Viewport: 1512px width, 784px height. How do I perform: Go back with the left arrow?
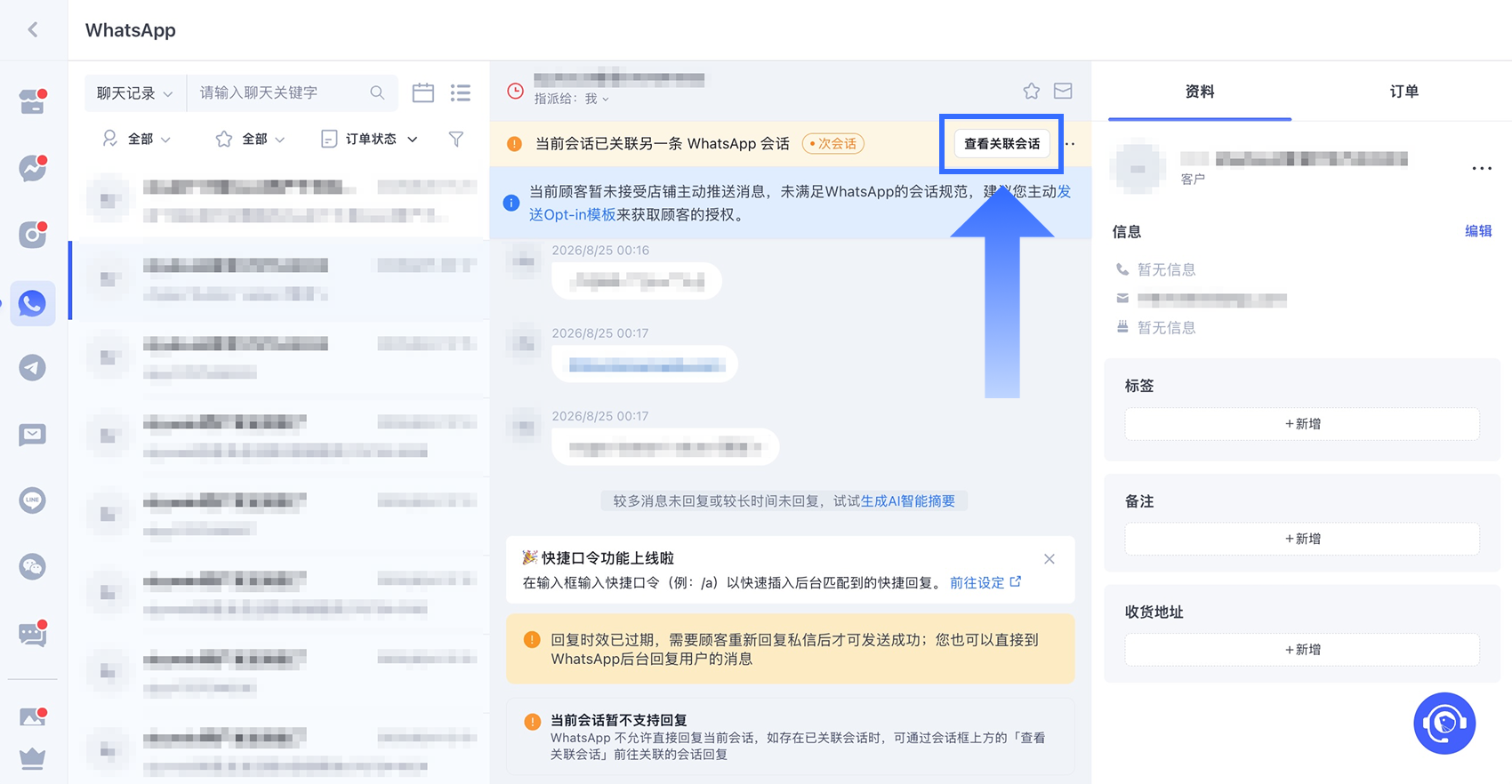[33, 29]
